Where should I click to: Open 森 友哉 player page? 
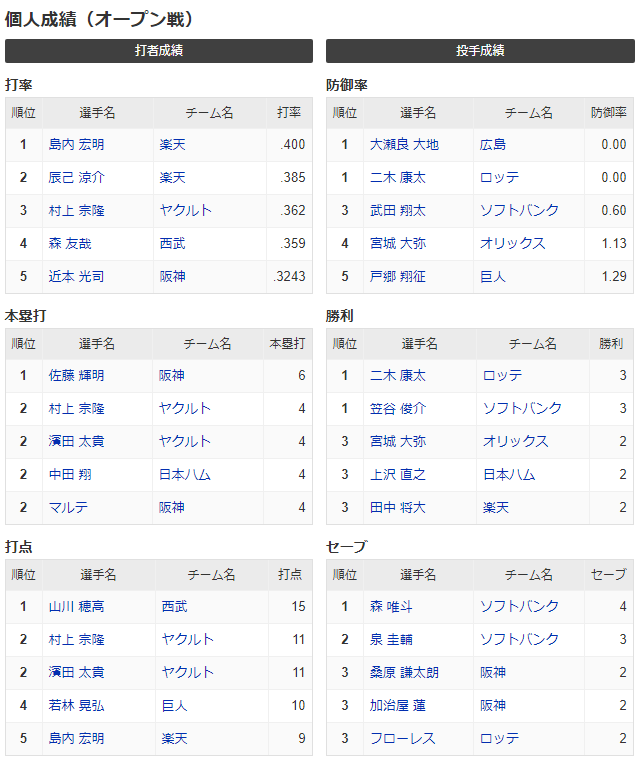tap(70, 244)
